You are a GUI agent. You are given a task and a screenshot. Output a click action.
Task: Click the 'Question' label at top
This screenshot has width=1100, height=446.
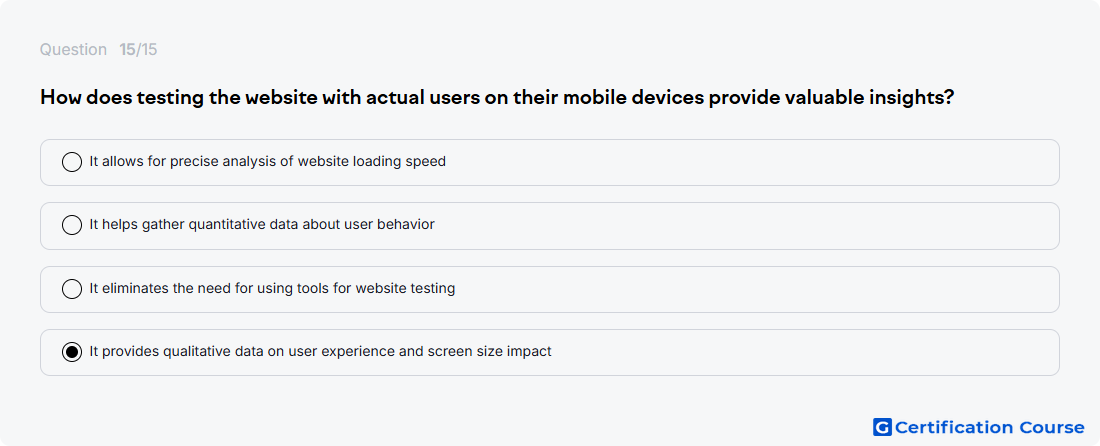pos(73,50)
